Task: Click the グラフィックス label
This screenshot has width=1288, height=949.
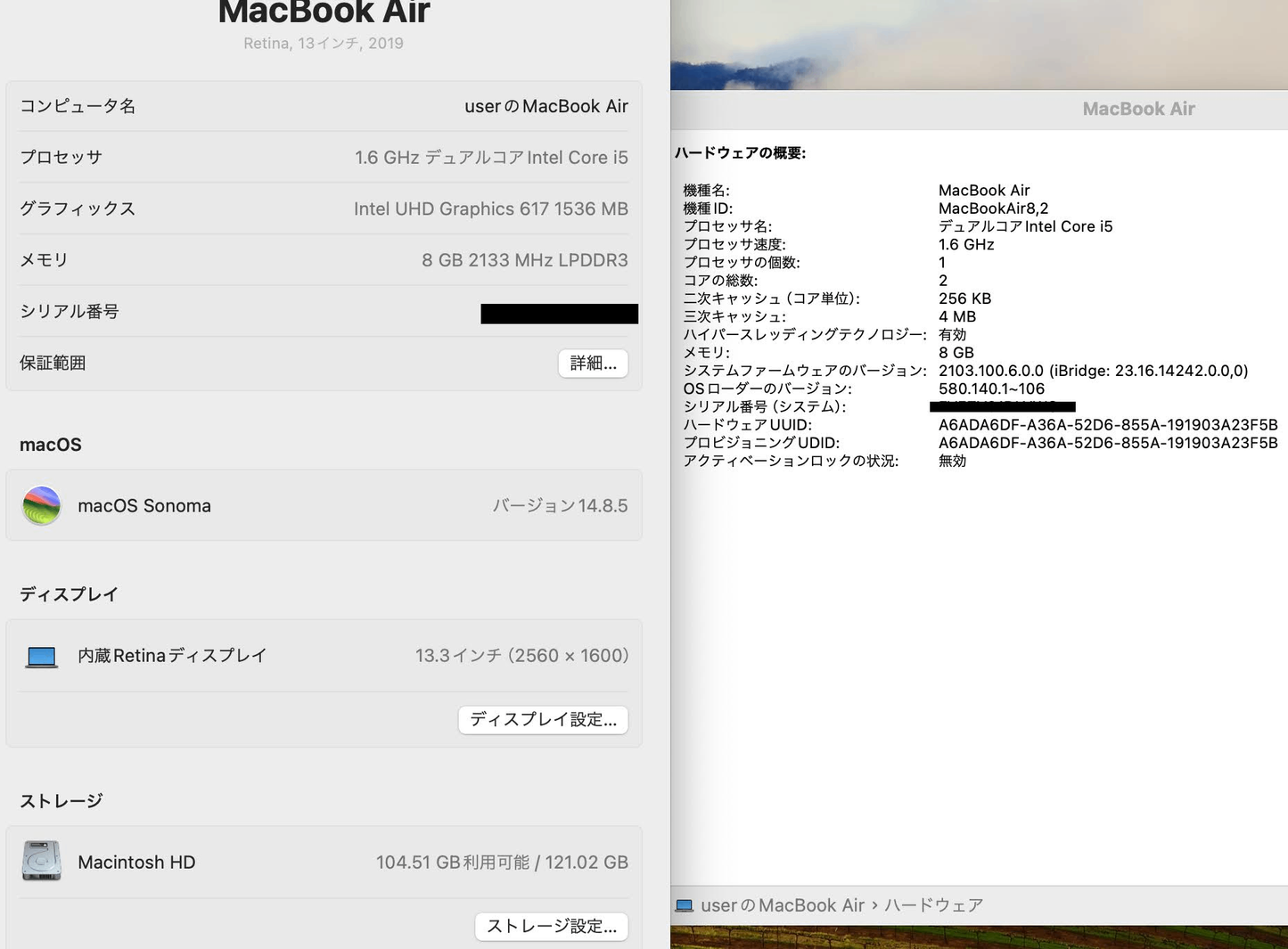Action: pyautogui.click(x=78, y=209)
